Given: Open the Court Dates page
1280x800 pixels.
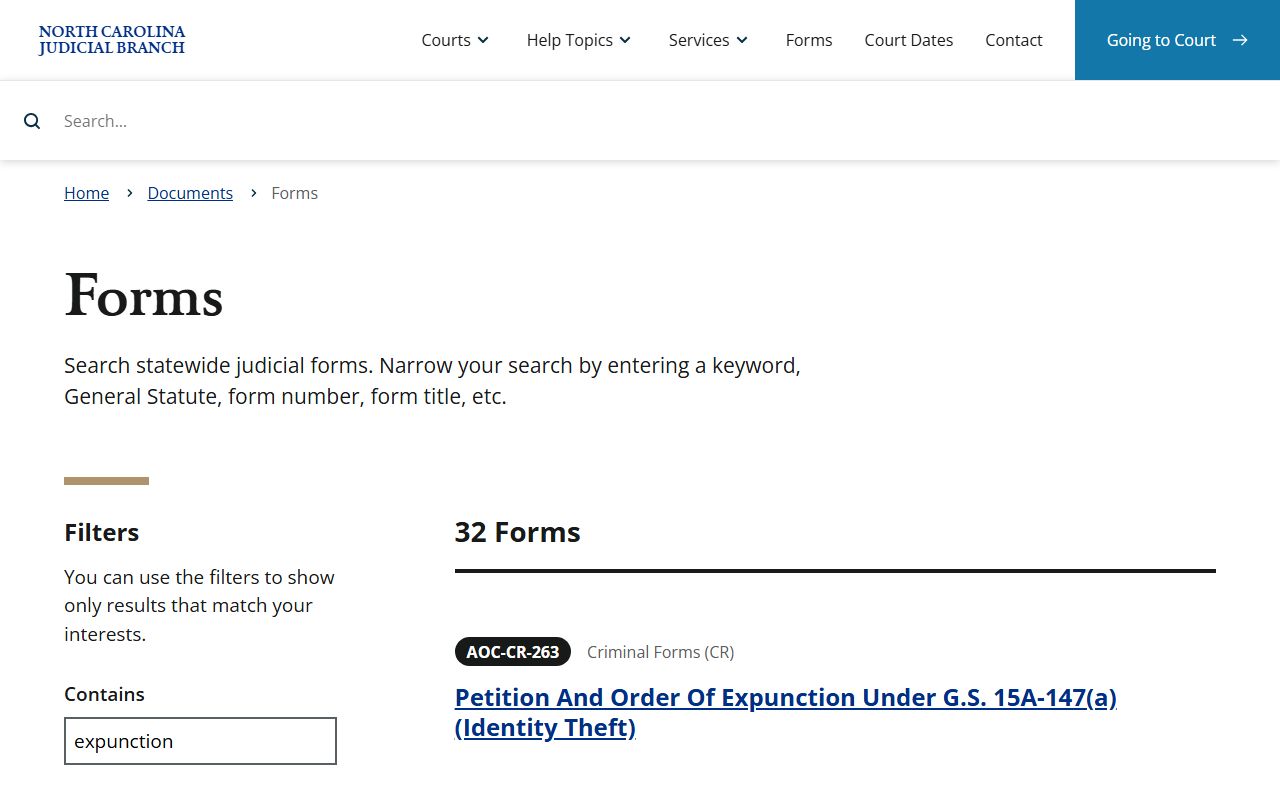Looking at the screenshot, I should click(908, 40).
